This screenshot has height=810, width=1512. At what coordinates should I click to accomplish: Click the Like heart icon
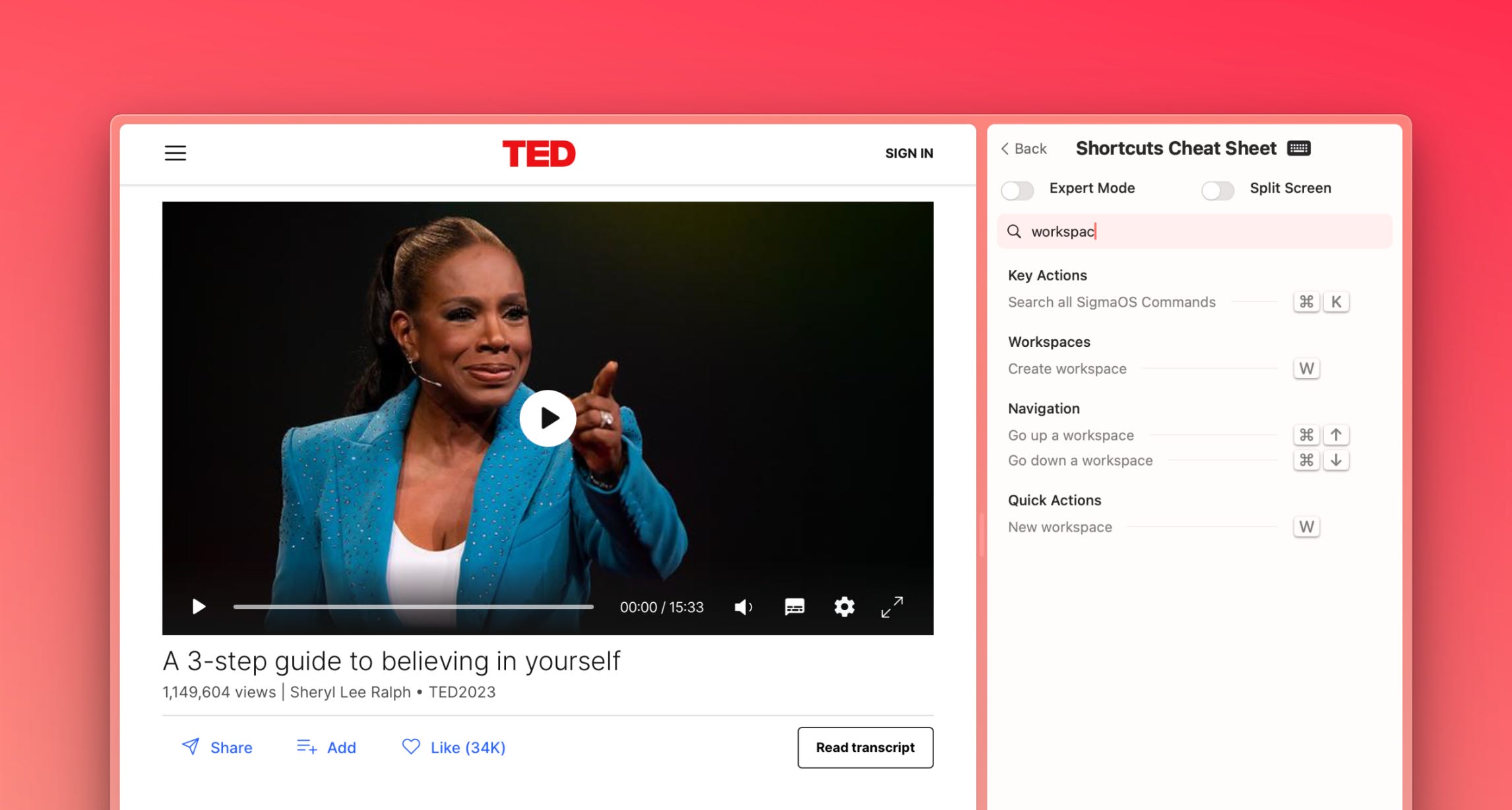(411, 747)
